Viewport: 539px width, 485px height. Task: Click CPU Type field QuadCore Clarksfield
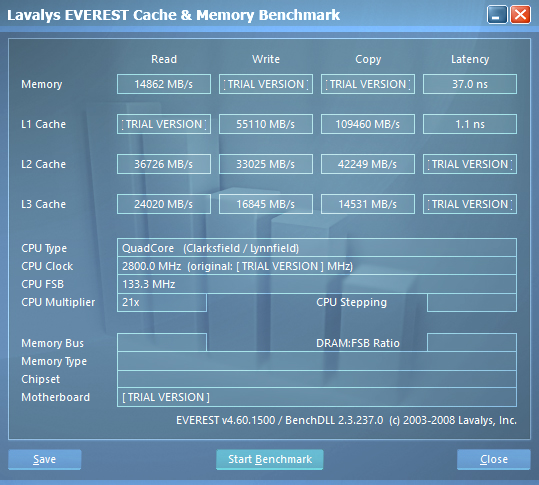(317, 248)
